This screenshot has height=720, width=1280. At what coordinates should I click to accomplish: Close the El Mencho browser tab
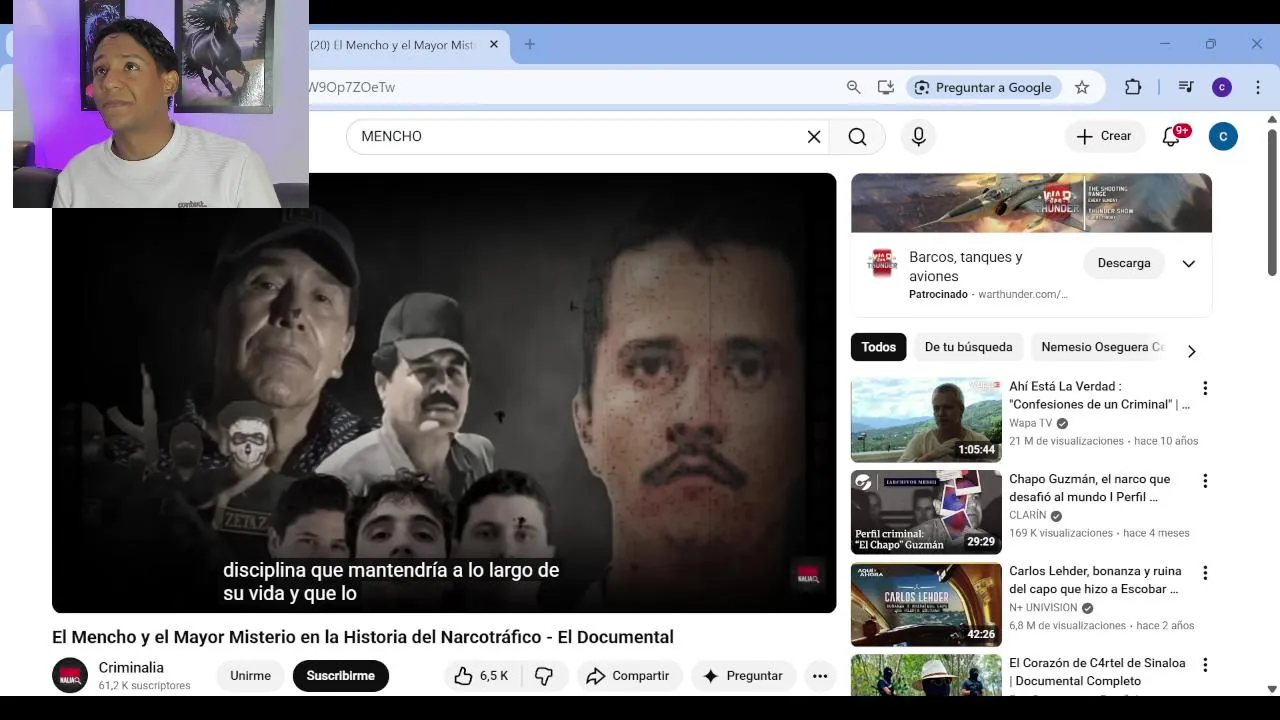493,45
